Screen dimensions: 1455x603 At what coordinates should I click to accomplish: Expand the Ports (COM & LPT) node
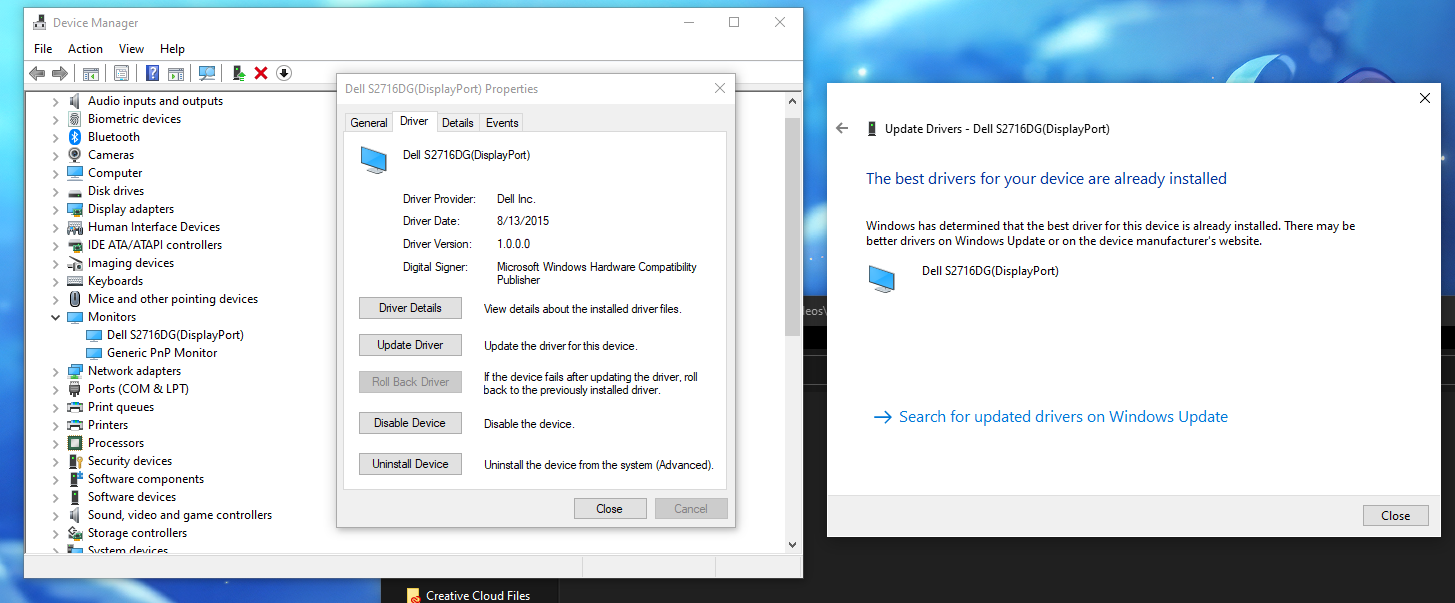56,389
